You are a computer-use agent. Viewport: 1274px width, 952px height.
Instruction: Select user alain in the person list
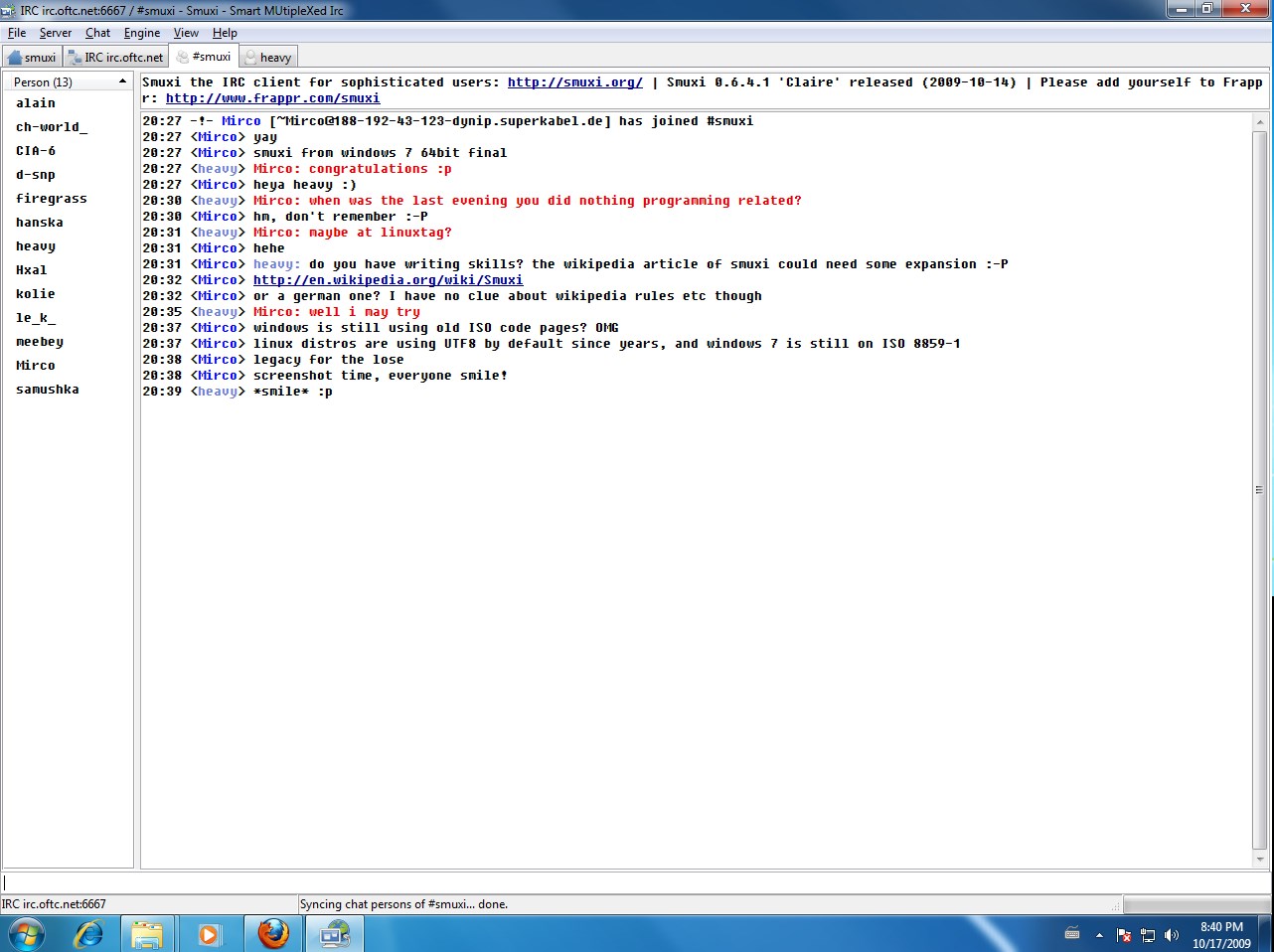point(36,103)
